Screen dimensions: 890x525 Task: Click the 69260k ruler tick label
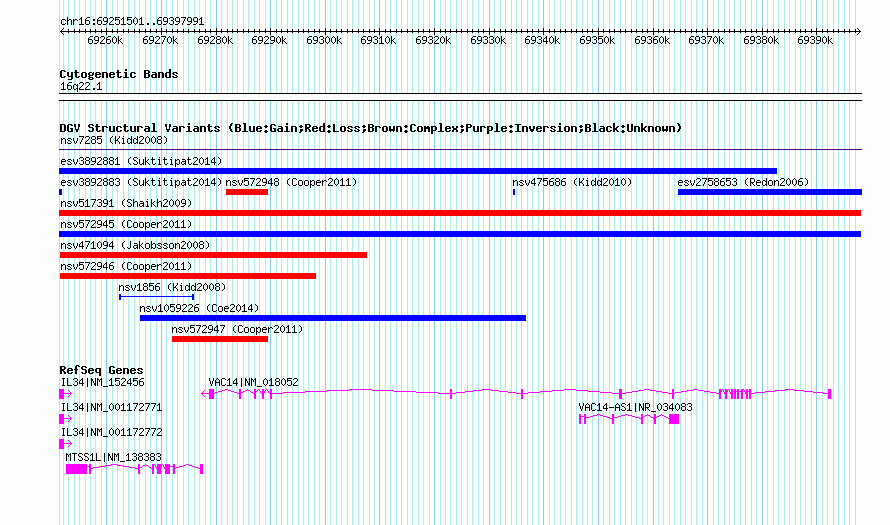[106, 40]
